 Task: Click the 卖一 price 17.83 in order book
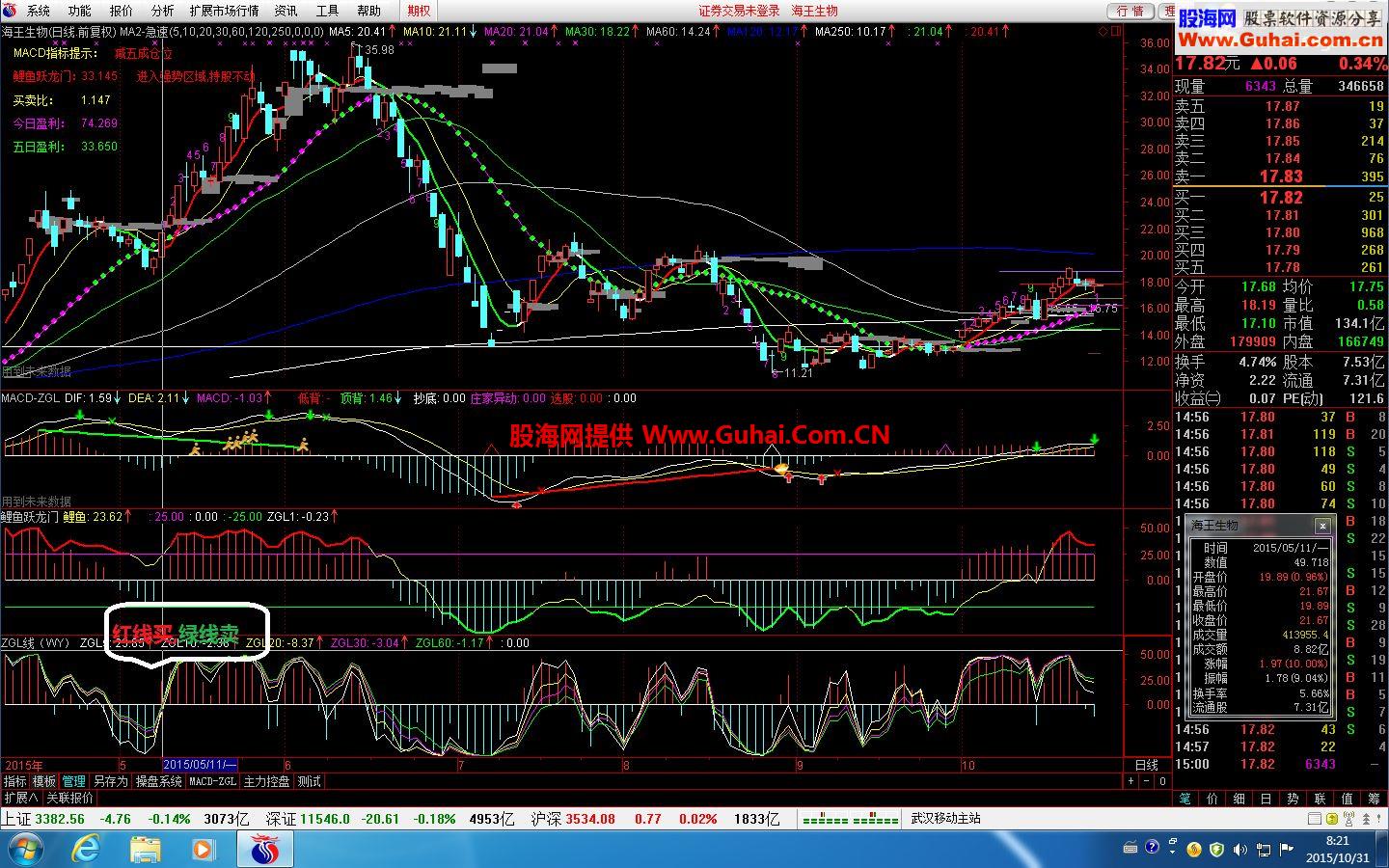(x=1282, y=176)
